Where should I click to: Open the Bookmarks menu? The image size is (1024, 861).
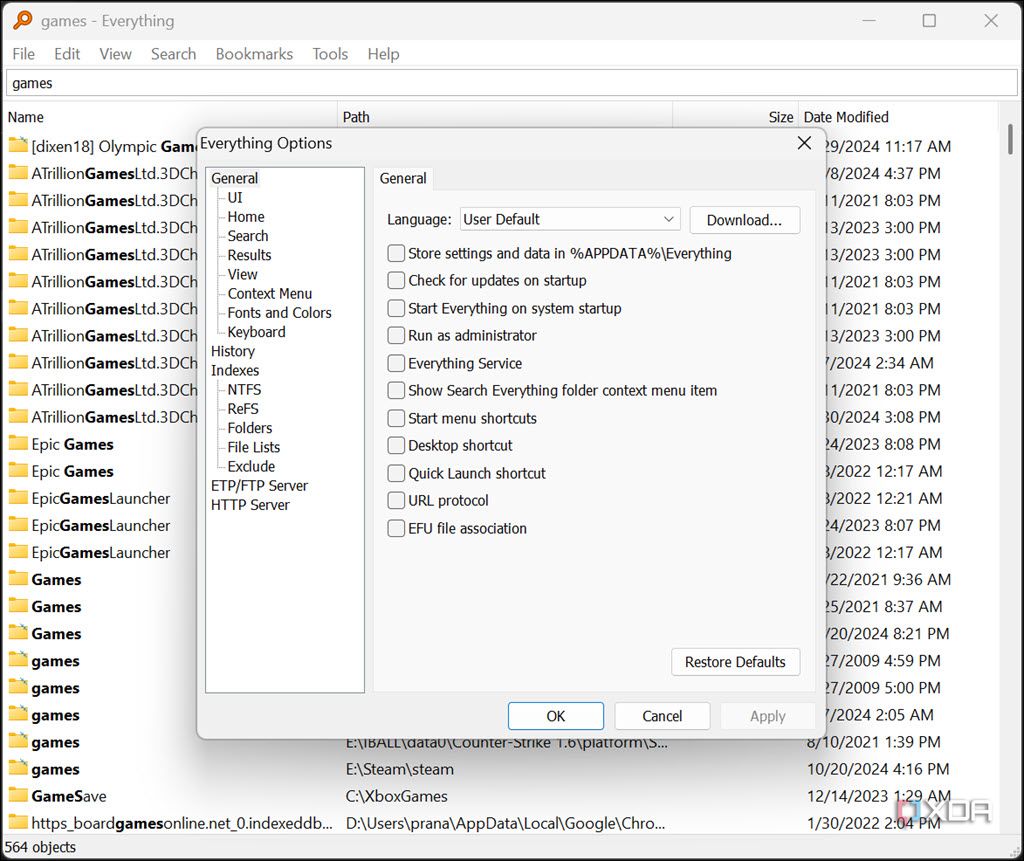[254, 54]
